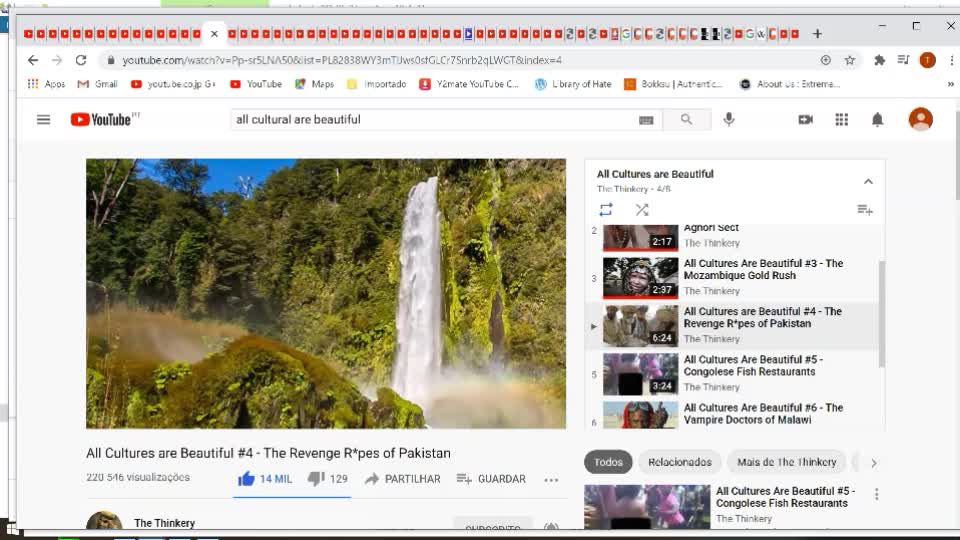Viewport: 960px width, 540px height.
Task: Click the browser address bar URL
Action: pos(342,60)
